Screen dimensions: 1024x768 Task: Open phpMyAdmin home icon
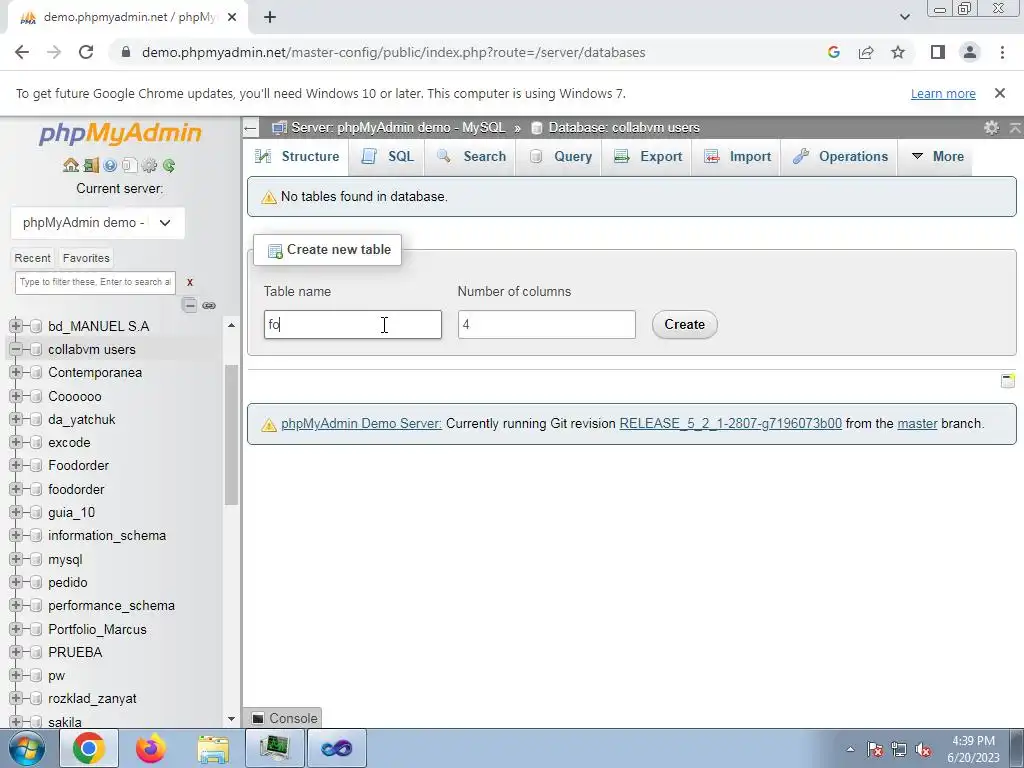point(71,165)
